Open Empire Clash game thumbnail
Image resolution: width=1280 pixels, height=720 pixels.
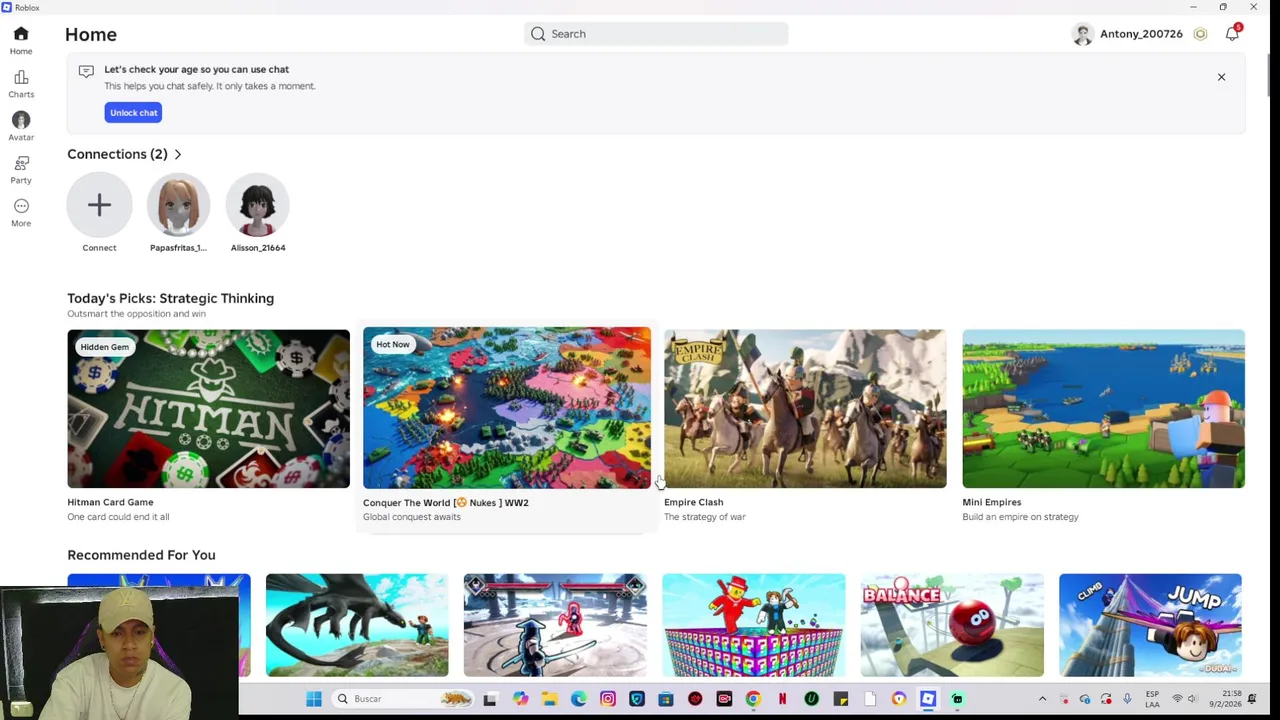coord(805,408)
